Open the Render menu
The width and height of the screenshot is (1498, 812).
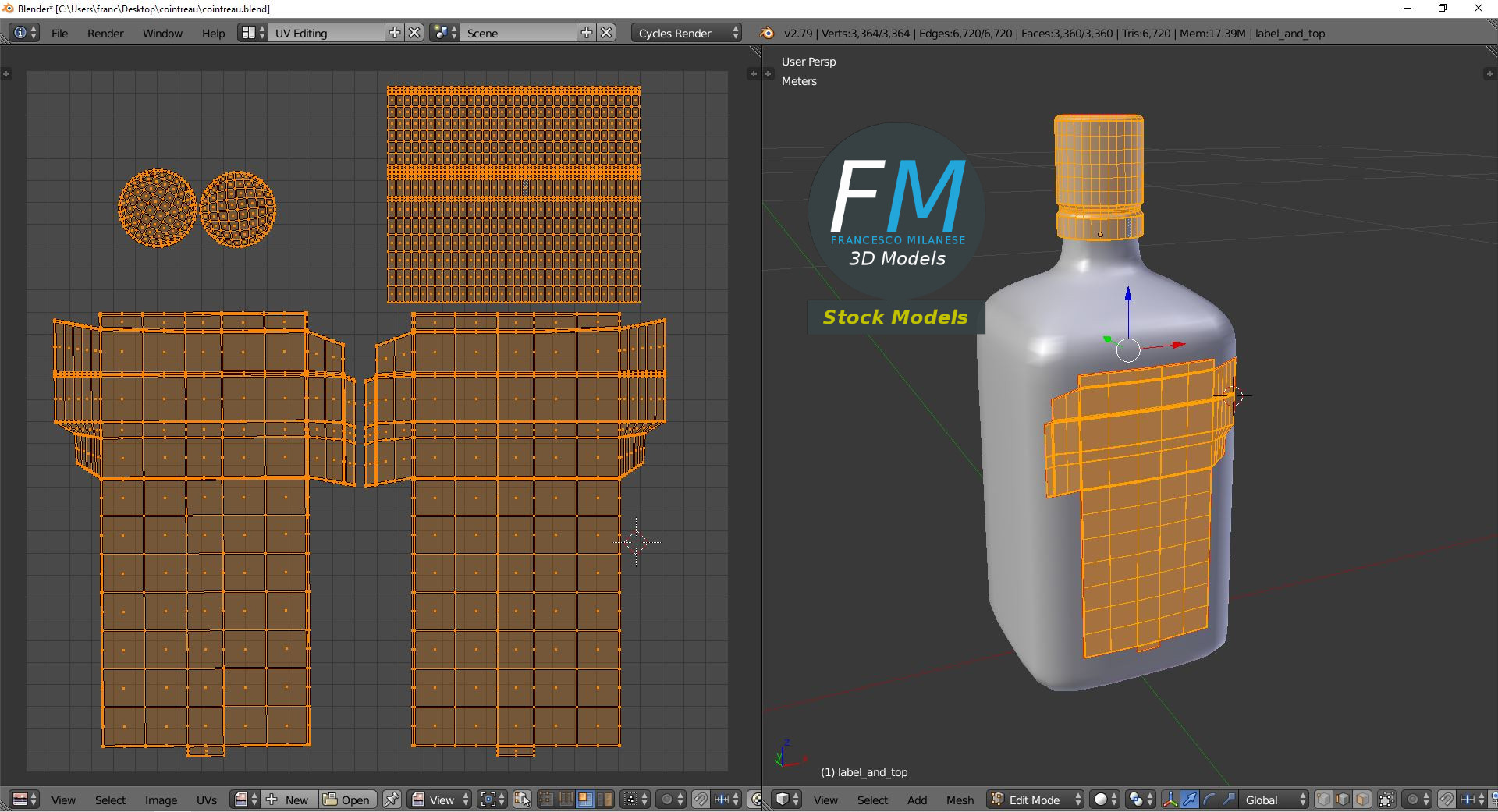[x=105, y=33]
